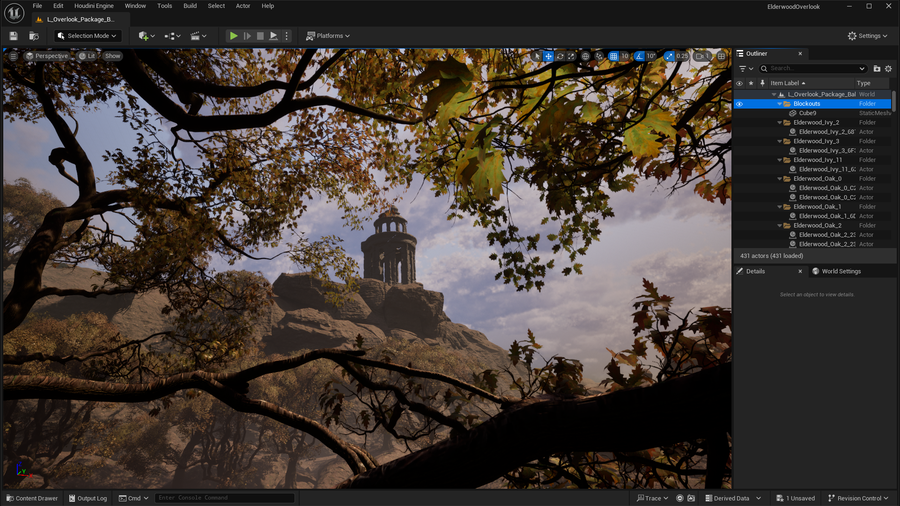Click the Unreal Engine logo icon

[x=14, y=13]
